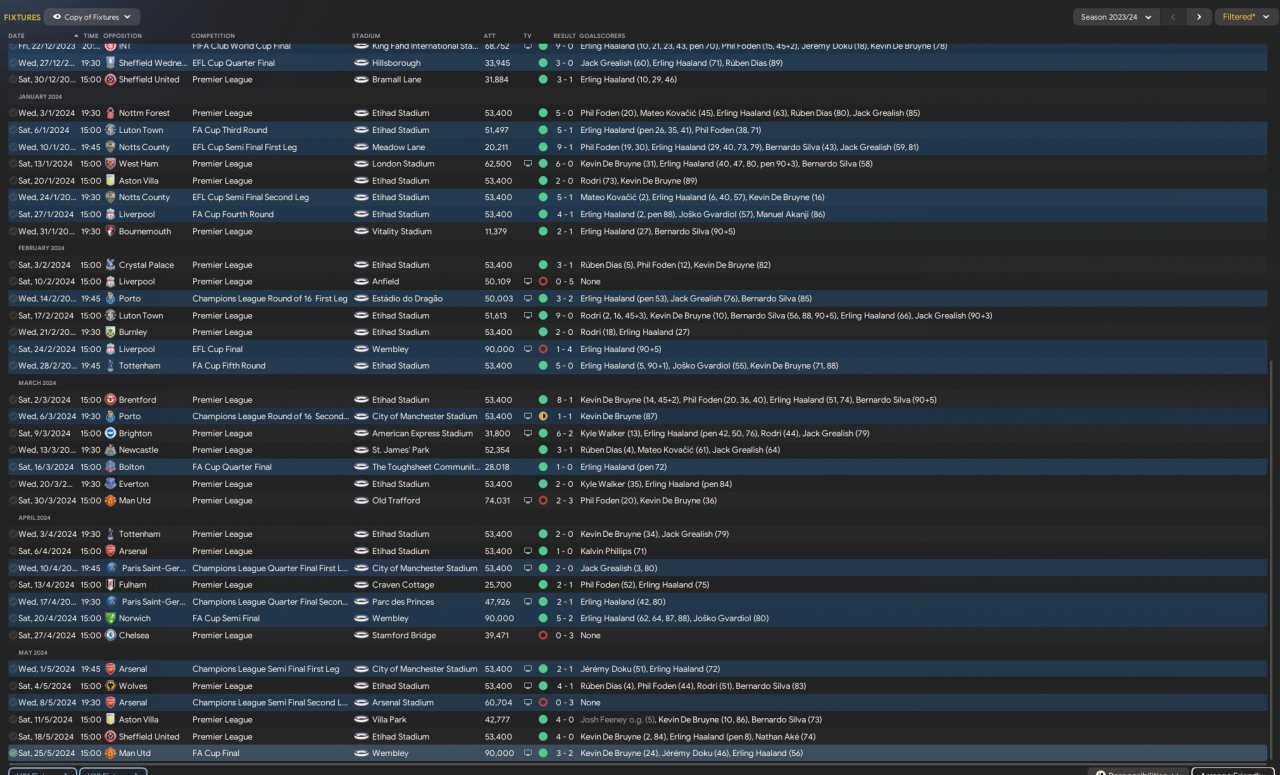Viewport: 1280px width, 775px height.
Task: Click the Wolves club crest
Action: (x=110, y=686)
